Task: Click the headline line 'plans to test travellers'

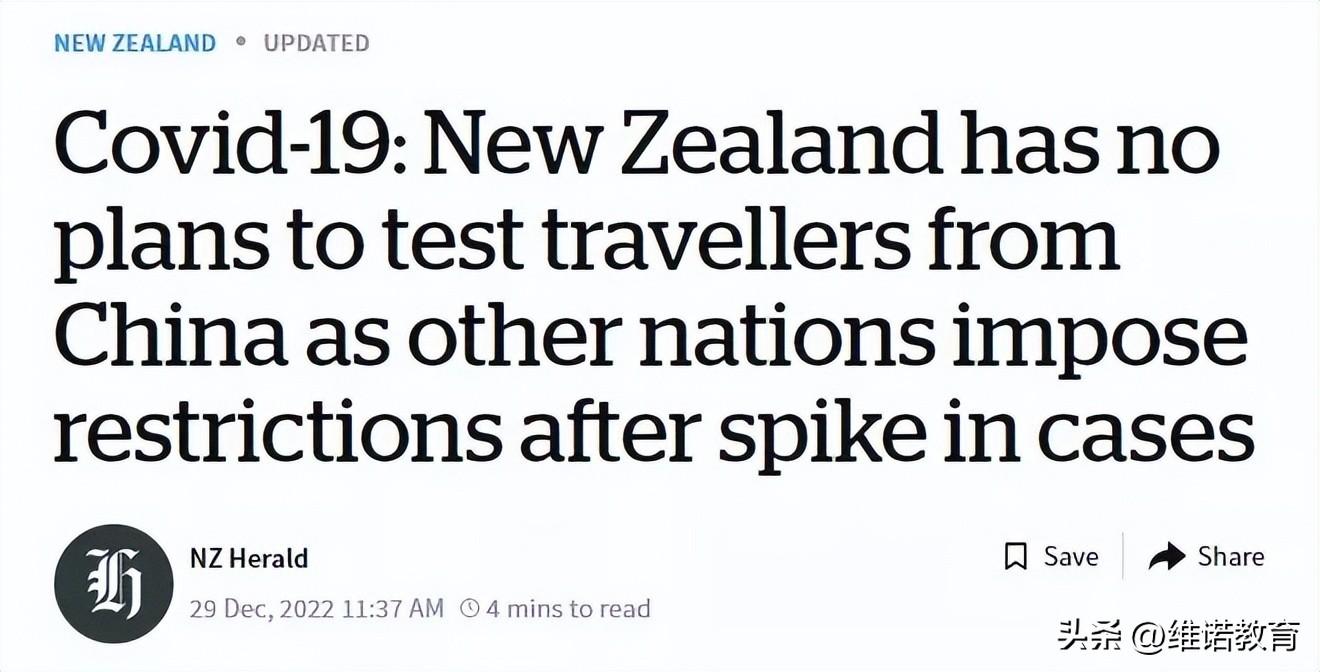Action: [x=585, y=245]
